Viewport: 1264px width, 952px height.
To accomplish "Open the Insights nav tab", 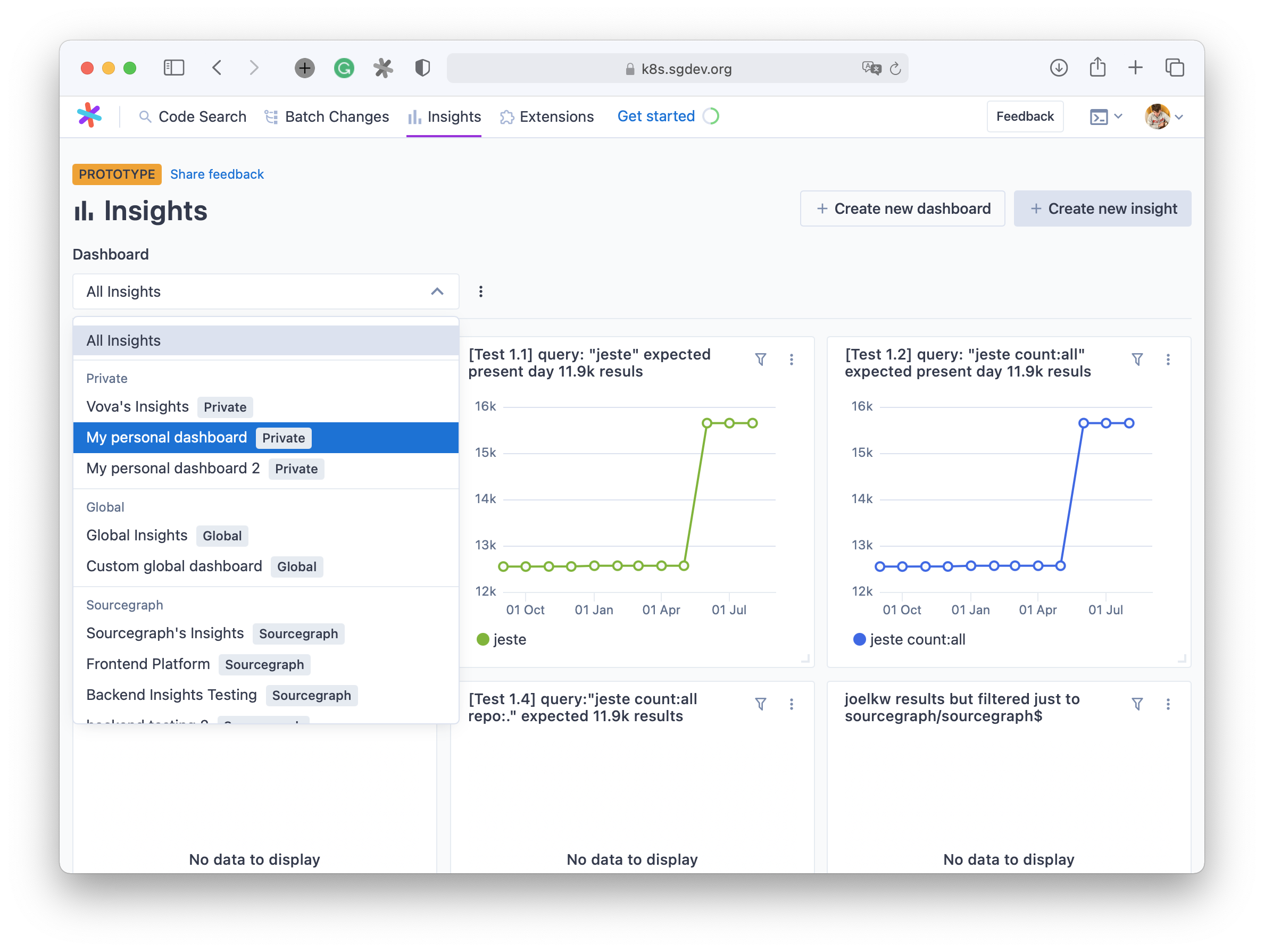I will tap(445, 116).
